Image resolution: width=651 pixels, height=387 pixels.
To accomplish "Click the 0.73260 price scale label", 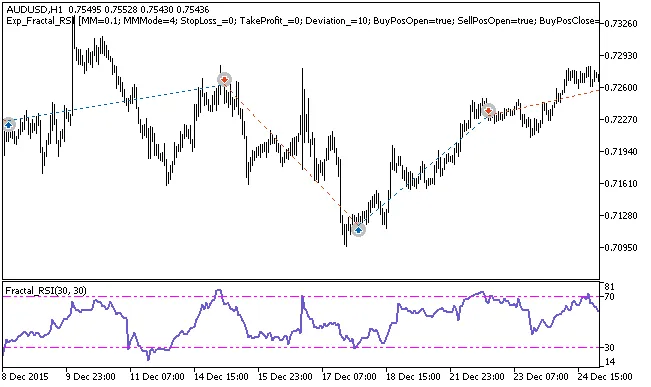I will click(622, 24).
